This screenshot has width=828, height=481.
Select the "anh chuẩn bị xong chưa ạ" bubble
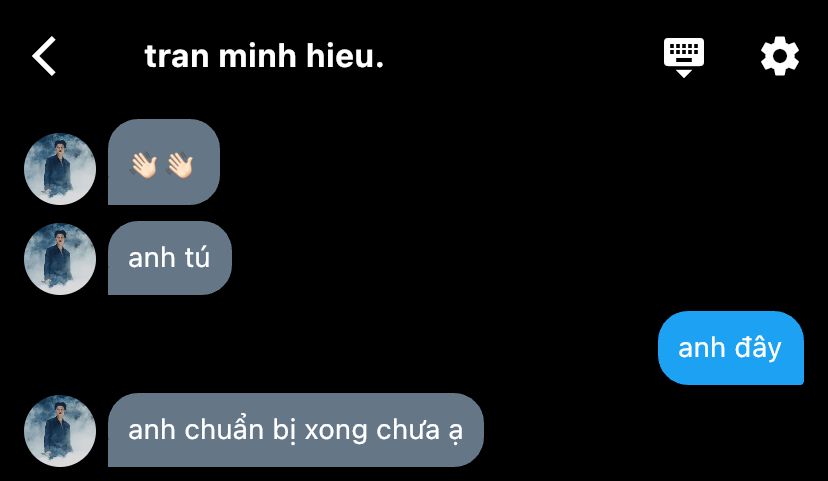pos(296,430)
